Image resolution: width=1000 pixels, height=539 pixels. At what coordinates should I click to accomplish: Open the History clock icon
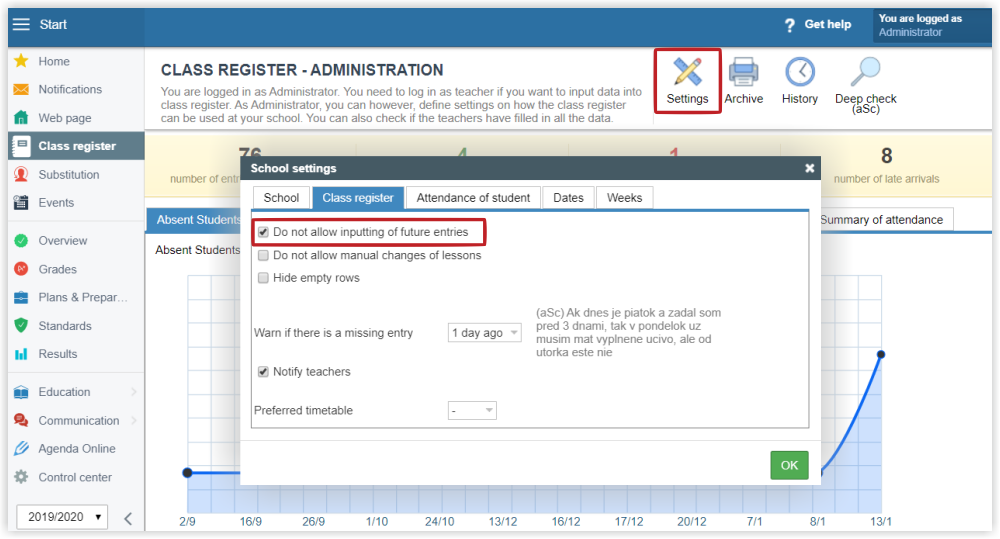pyautogui.click(x=800, y=72)
